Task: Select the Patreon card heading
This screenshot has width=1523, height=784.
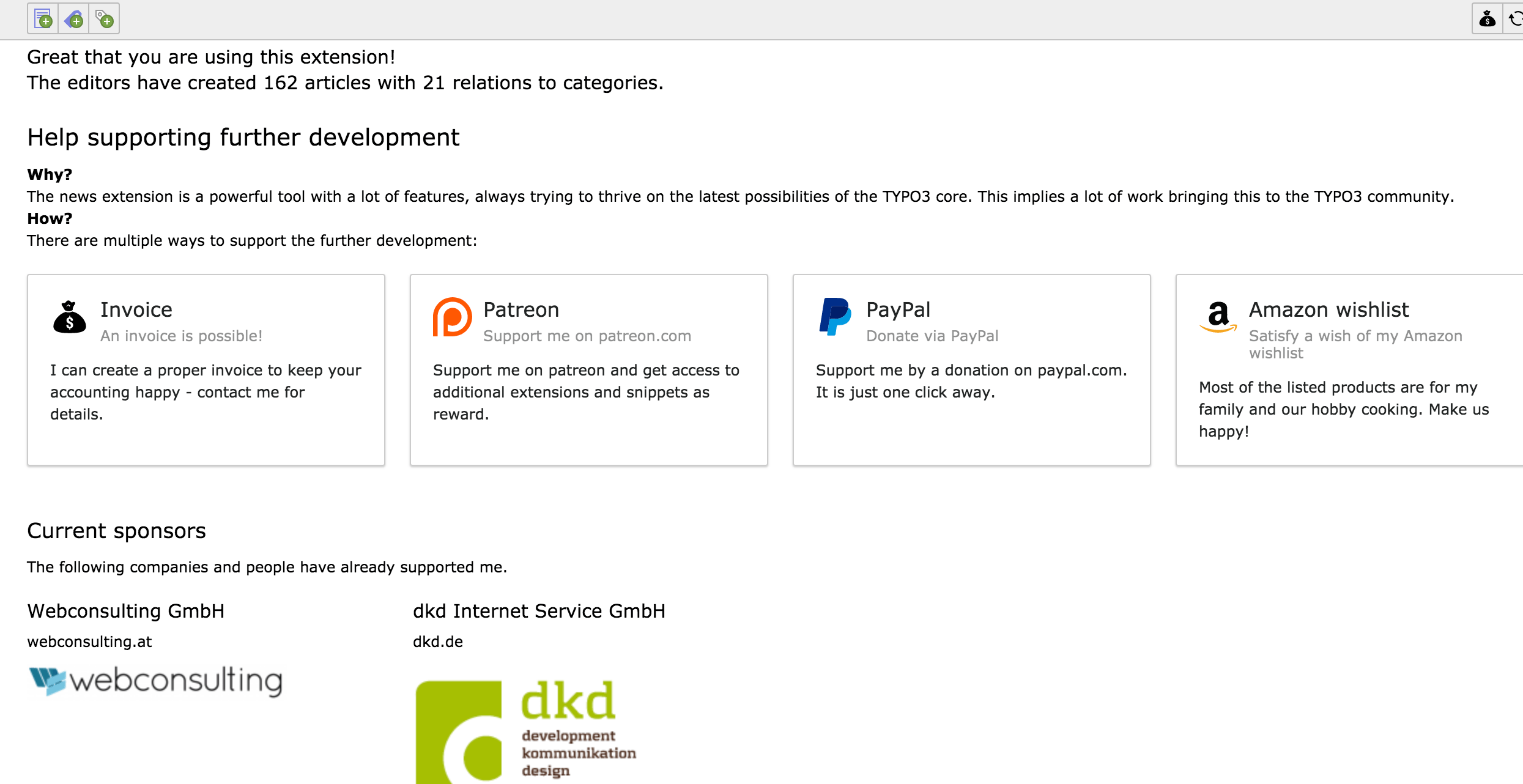Action: (x=521, y=310)
